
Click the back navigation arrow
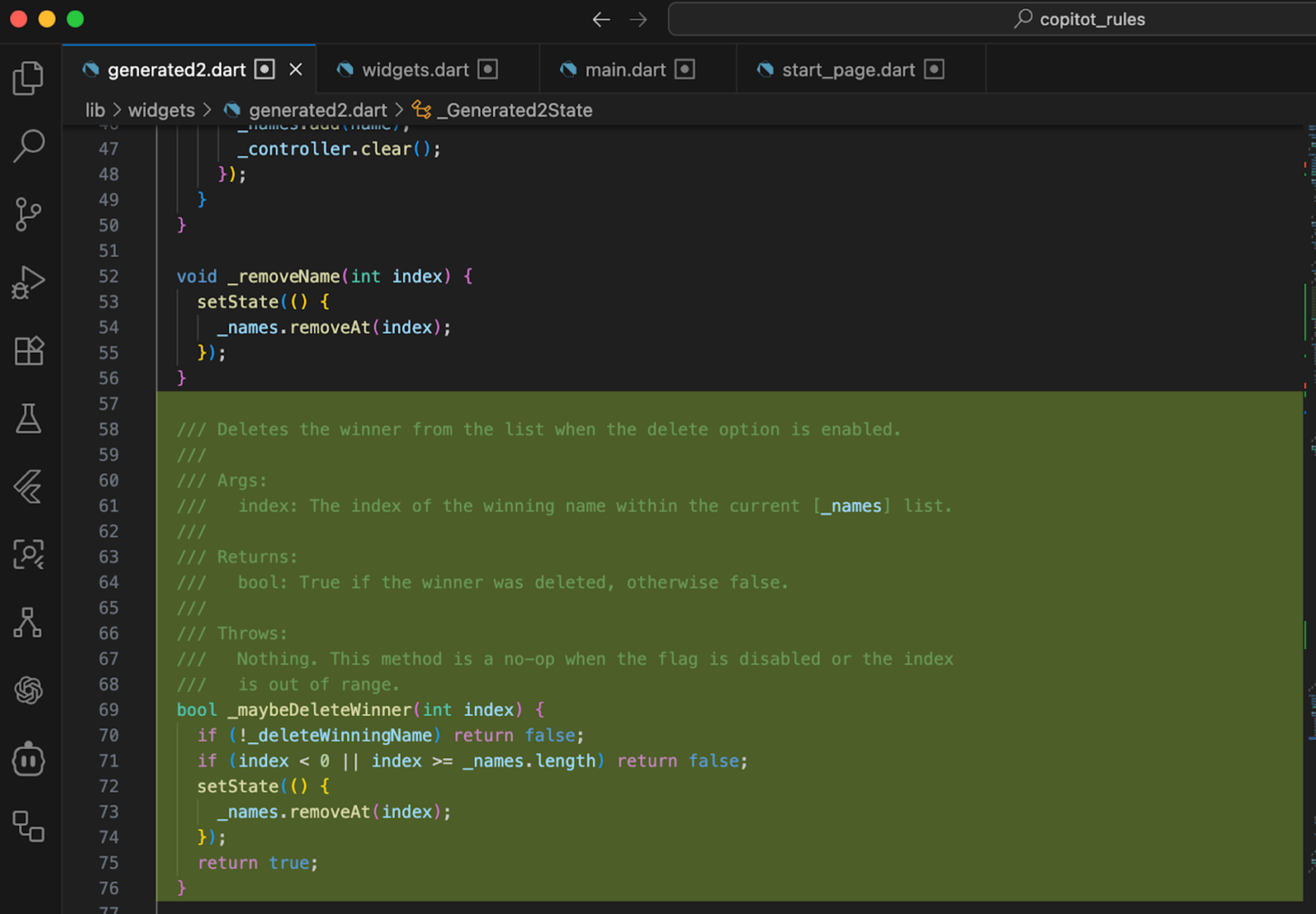point(601,19)
